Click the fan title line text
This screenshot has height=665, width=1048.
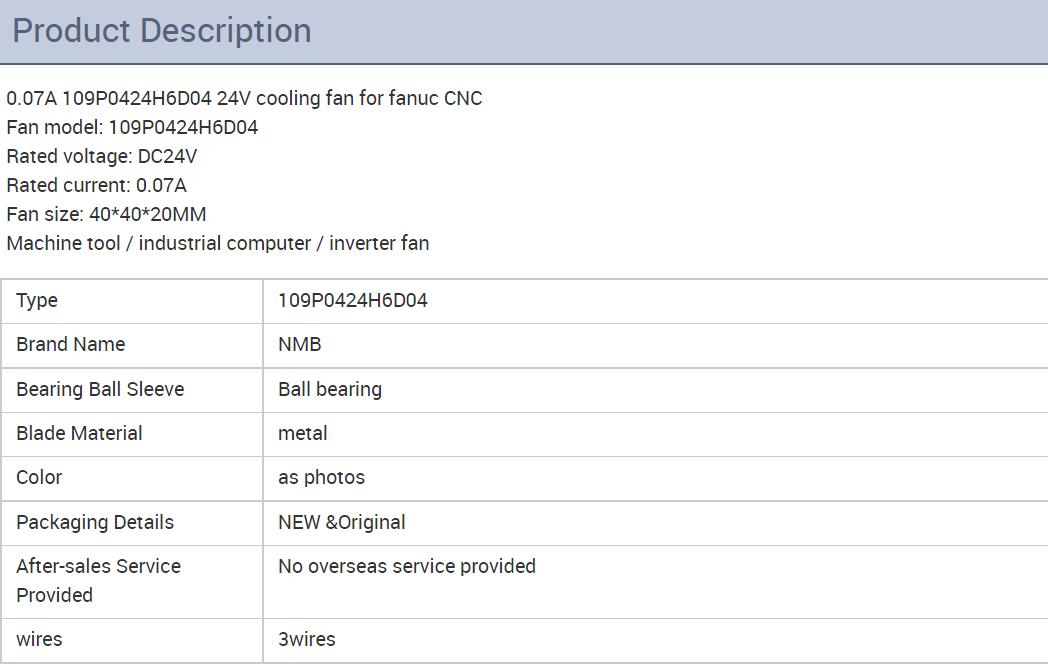click(x=244, y=98)
